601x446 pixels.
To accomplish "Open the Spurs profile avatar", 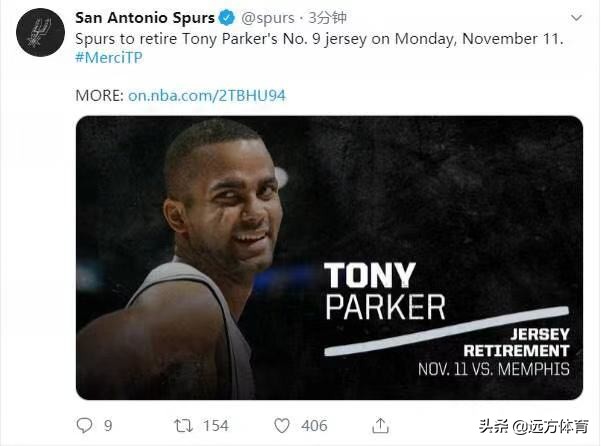I will point(40,33).
